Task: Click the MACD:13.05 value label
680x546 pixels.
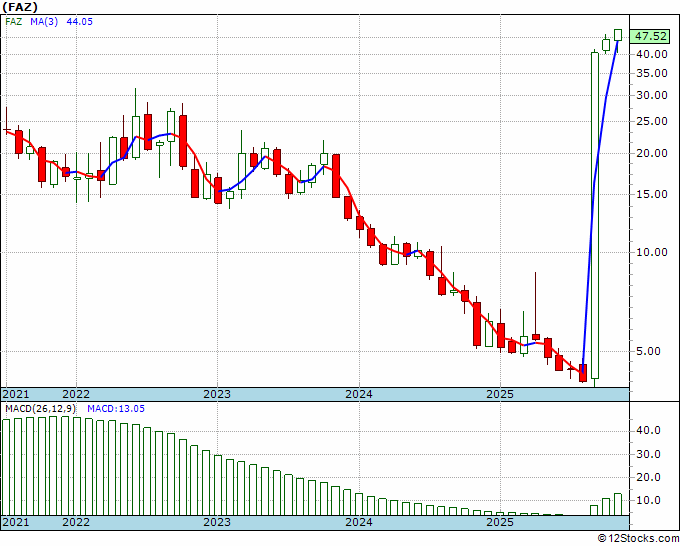Action: [x=116, y=409]
